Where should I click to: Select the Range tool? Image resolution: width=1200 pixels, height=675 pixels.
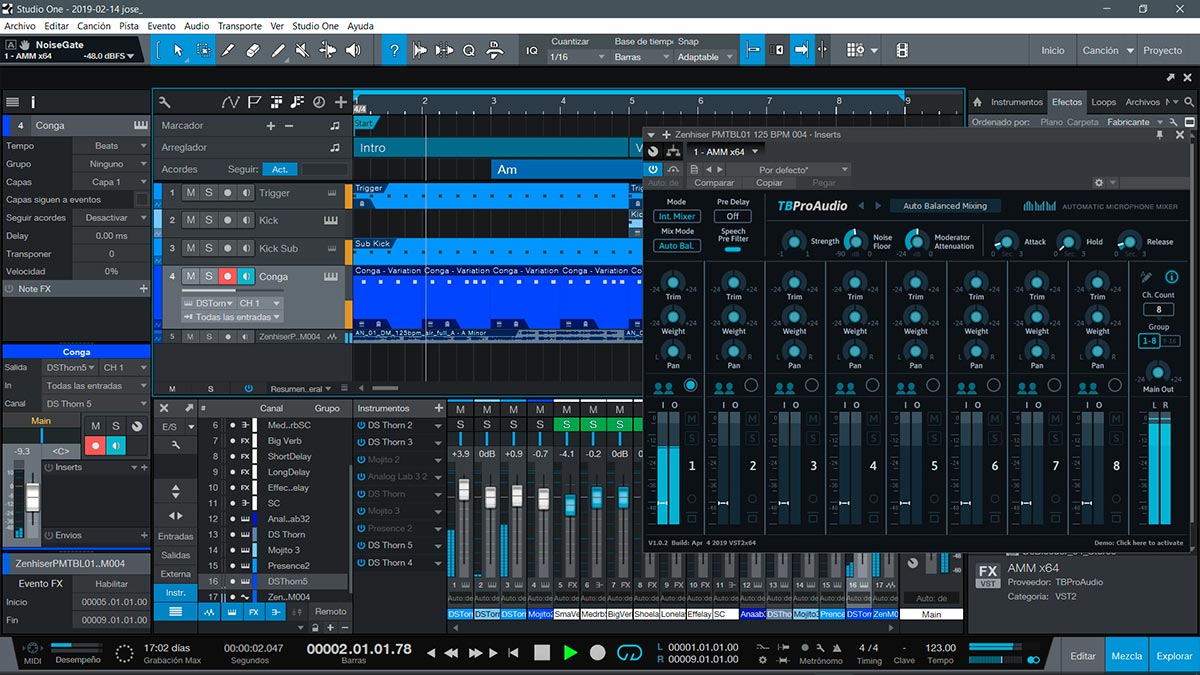pyautogui.click(x=203, y=50)
